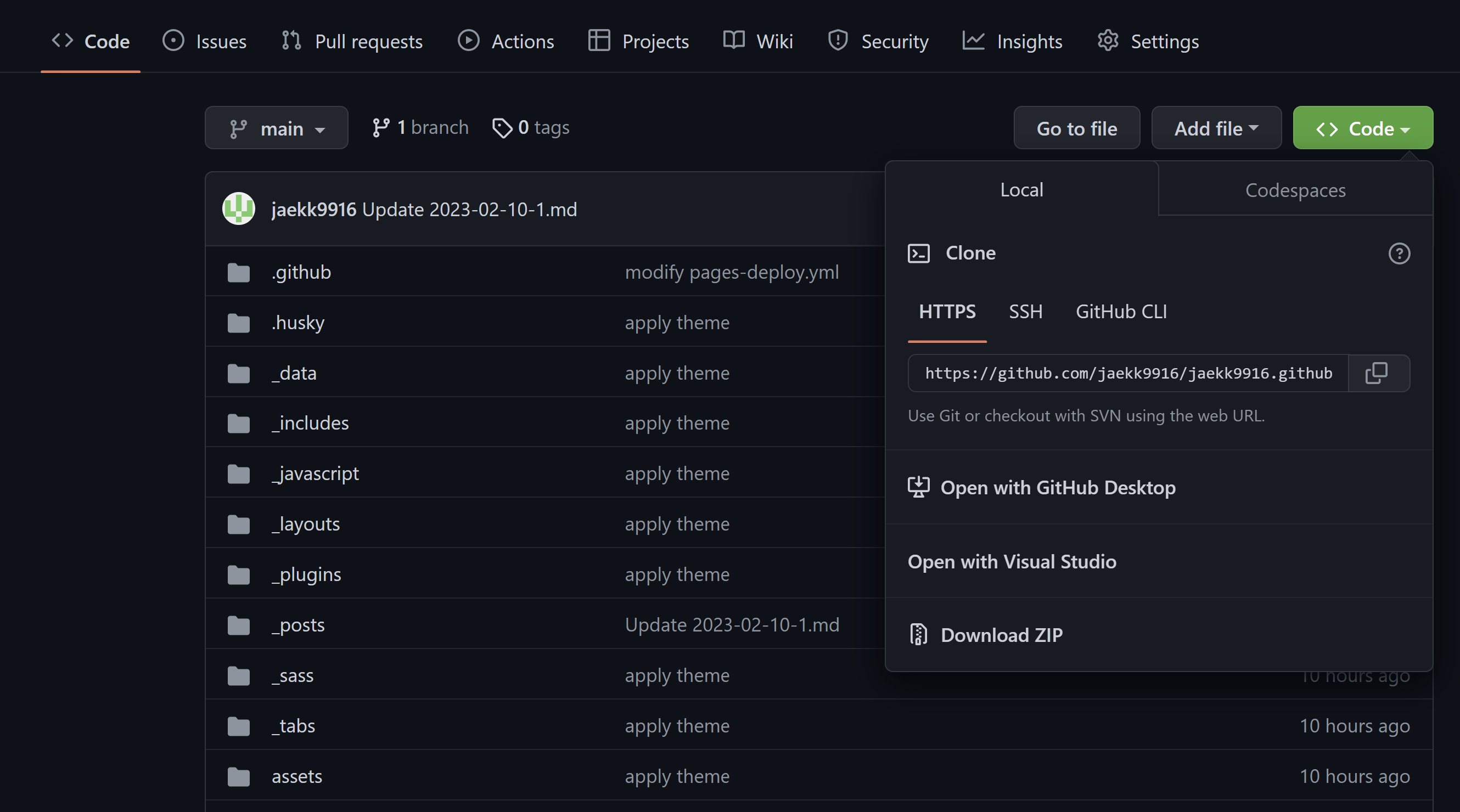Open the .github folder icon
The image size is (1460, 812).
point(238,272)
